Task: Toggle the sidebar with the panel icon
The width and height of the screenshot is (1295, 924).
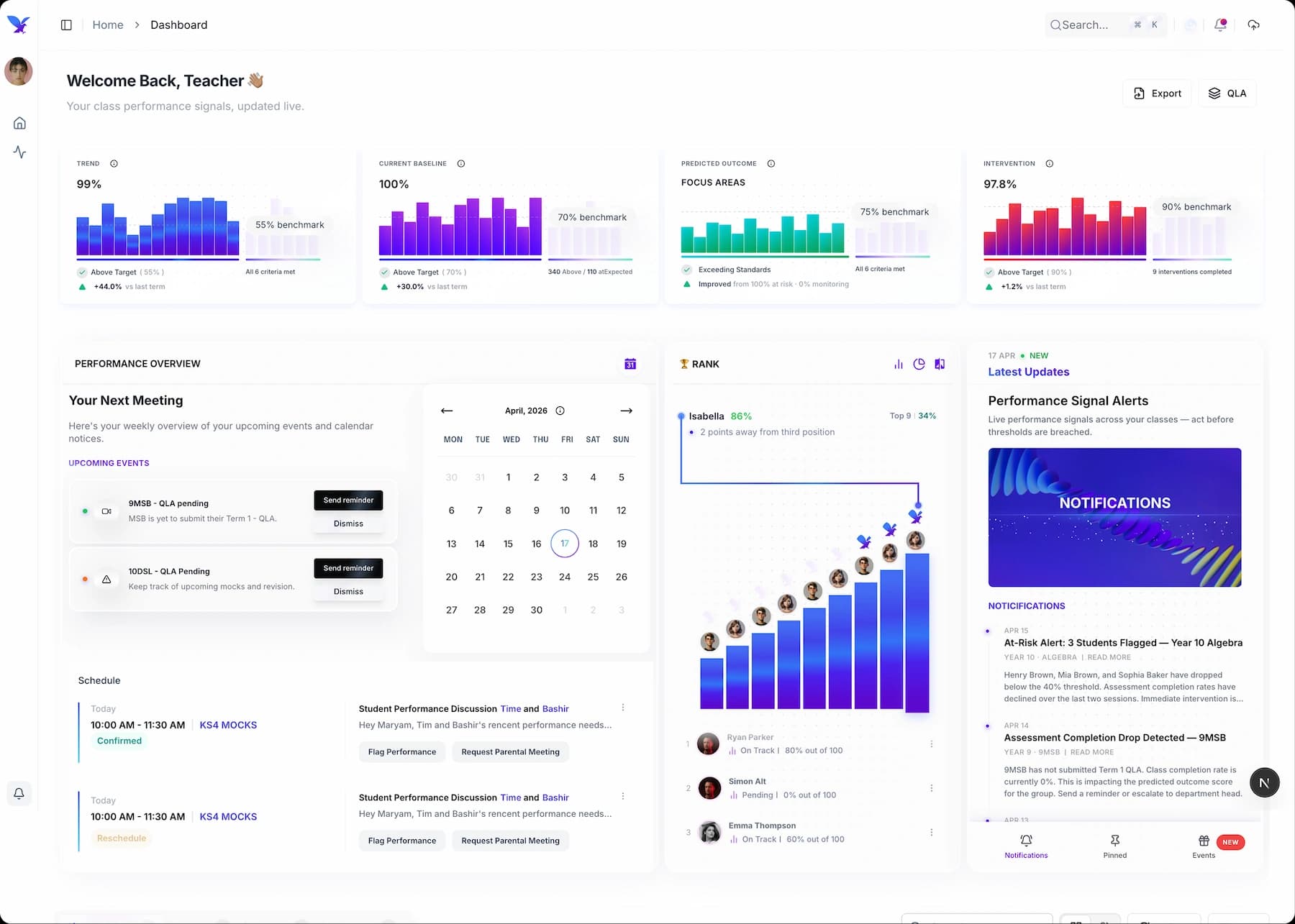Action: pos(66,24)
